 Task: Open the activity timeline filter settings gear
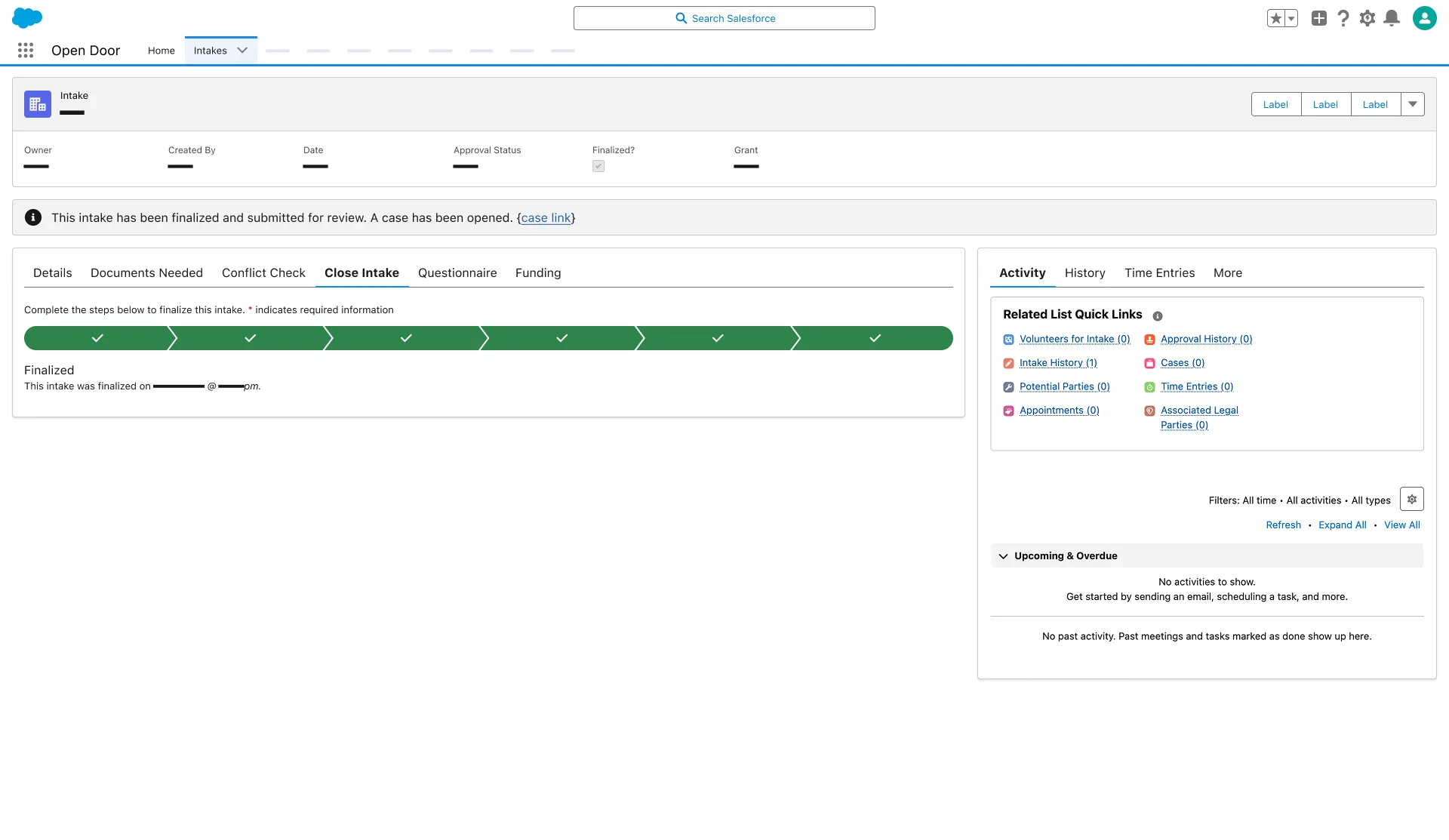coord(1411,499)
